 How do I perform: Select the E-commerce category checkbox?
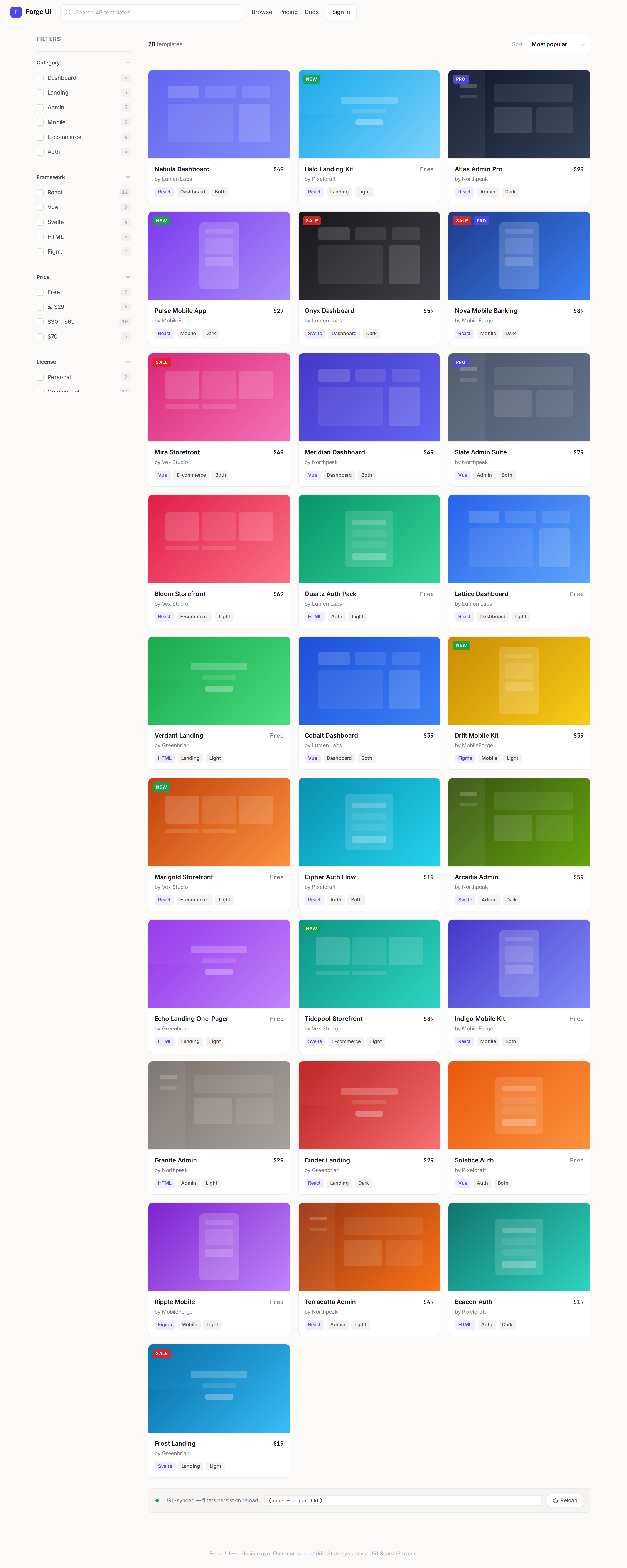40,137
